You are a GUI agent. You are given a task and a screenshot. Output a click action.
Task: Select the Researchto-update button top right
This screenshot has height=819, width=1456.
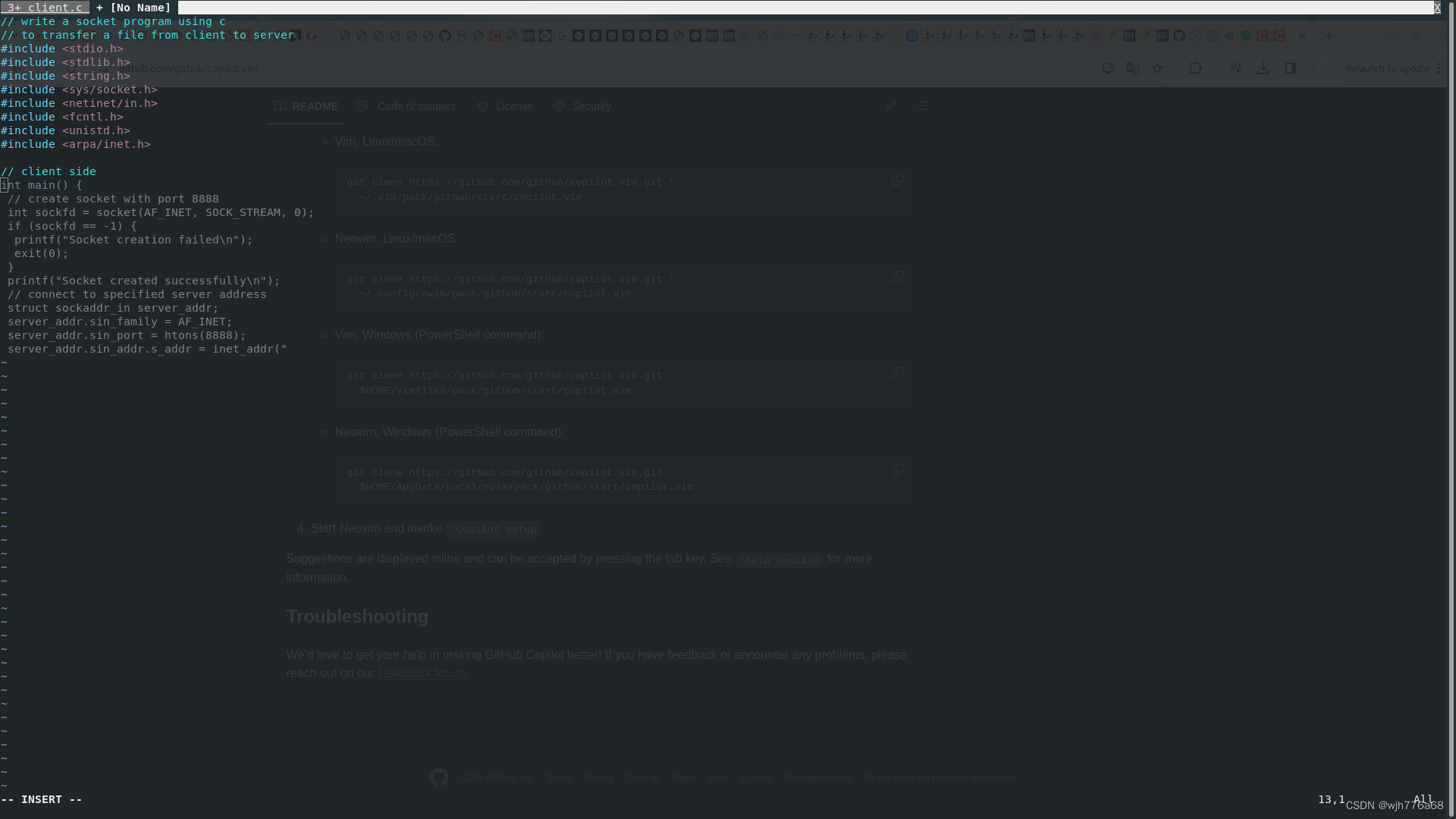1385,68
